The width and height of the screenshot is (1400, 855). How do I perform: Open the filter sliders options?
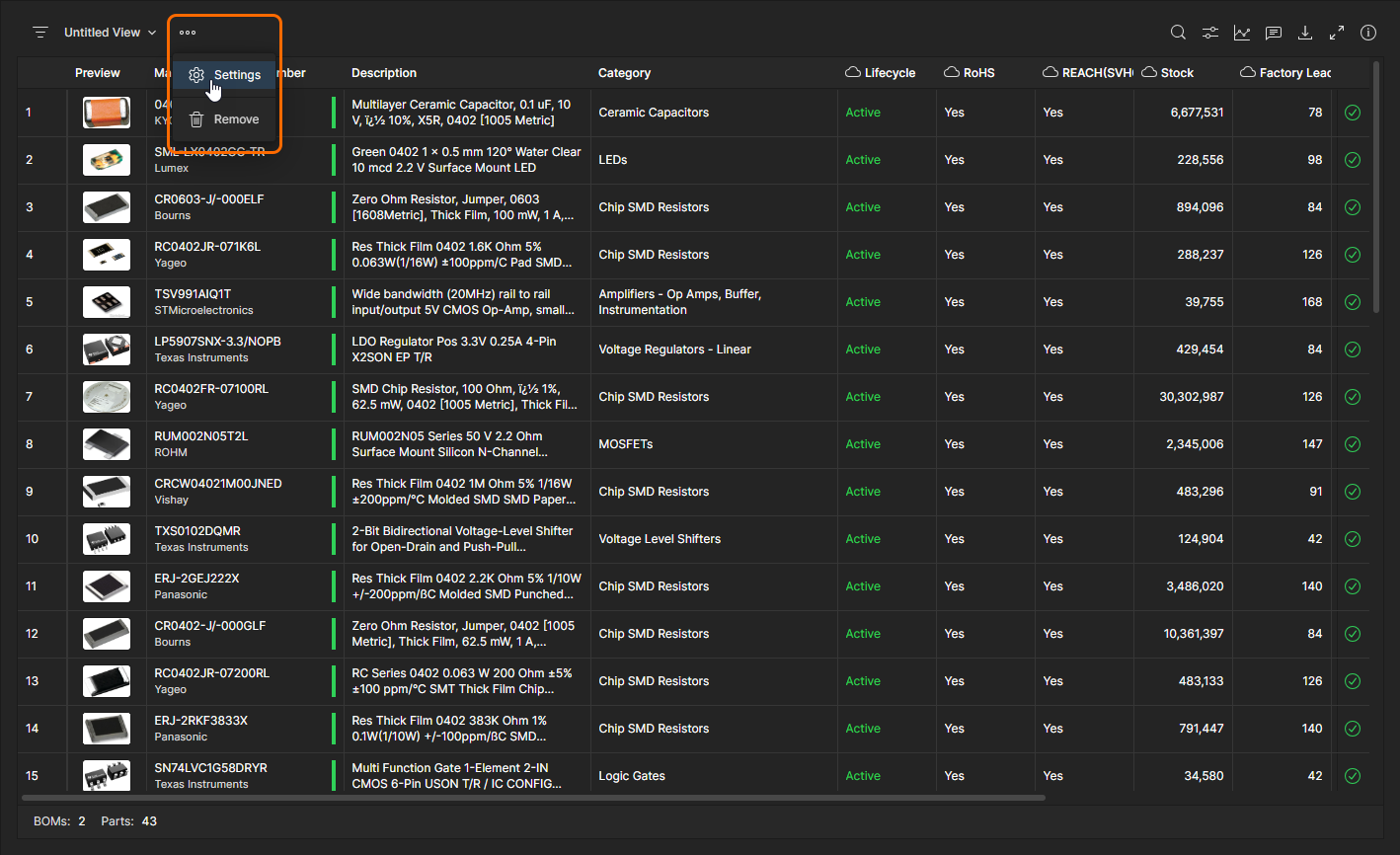click(x=1209, y=33)
